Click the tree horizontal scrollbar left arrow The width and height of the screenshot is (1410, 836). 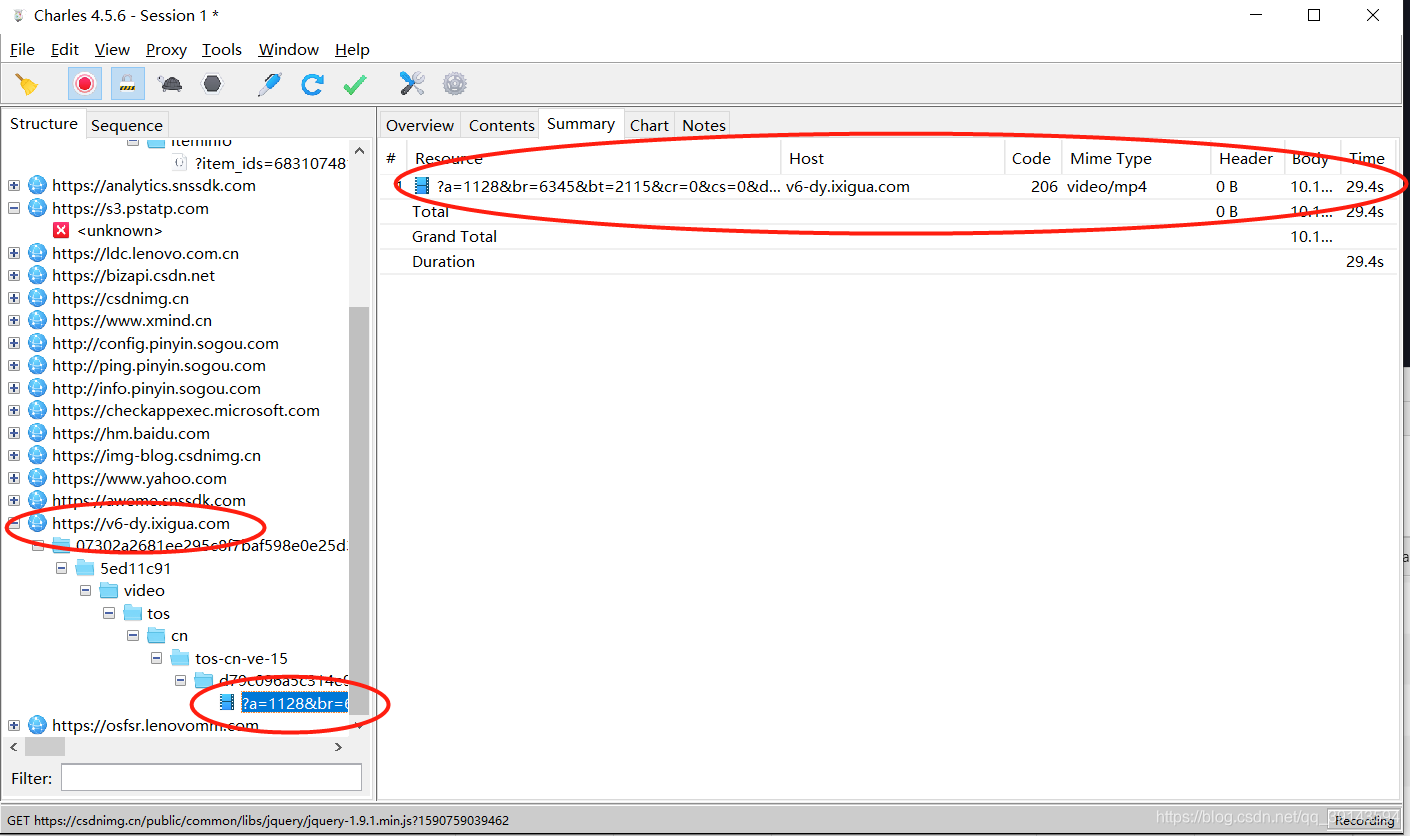14,747
